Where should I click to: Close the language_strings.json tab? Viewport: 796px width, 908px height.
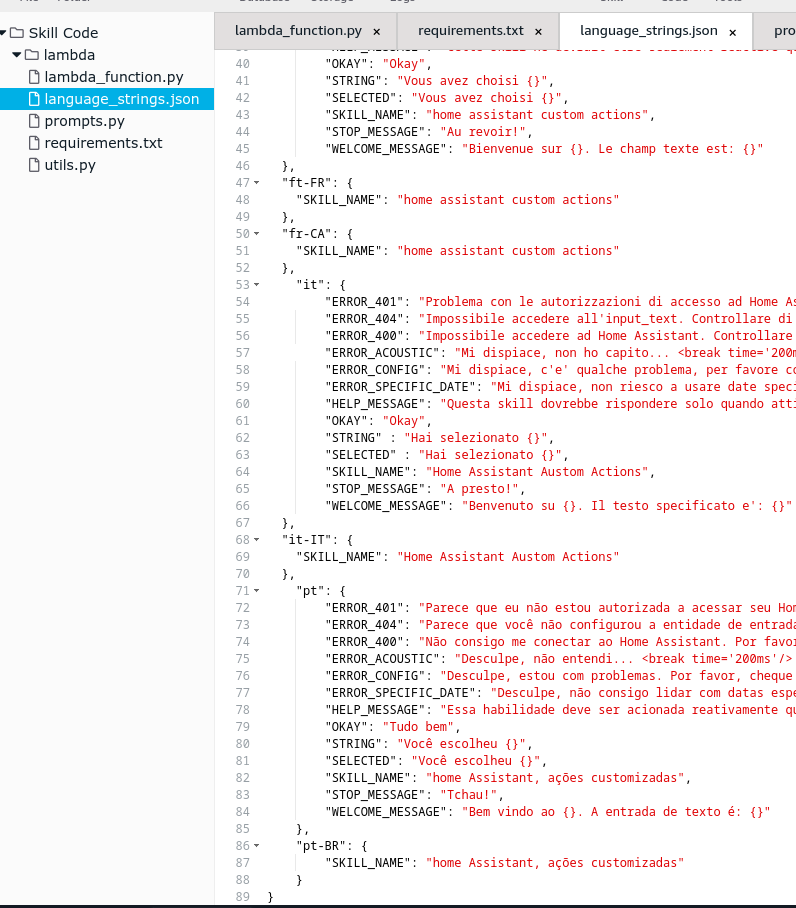[732, 31]
